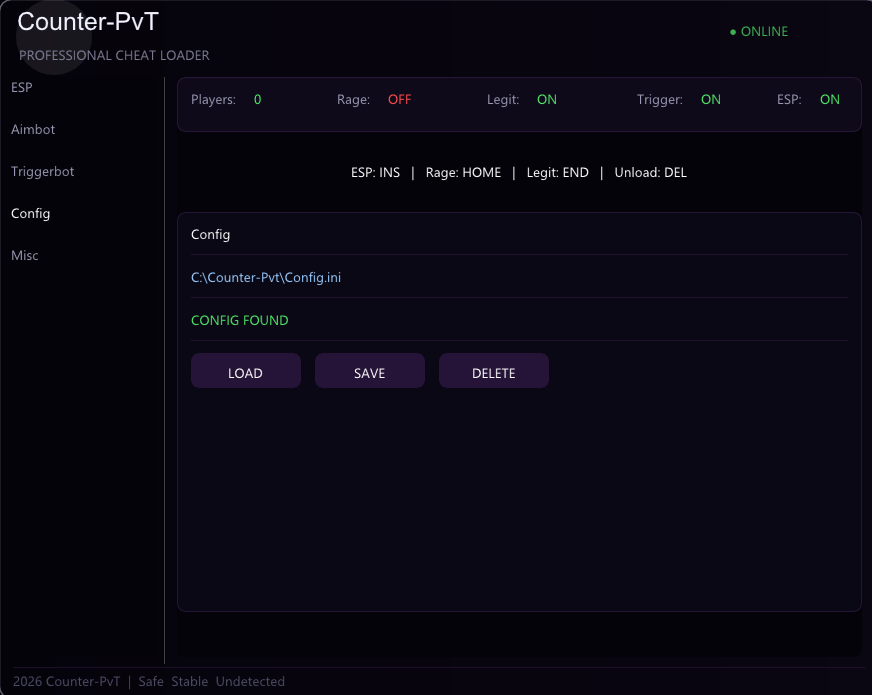Click the CONFIG FOUND status text

[240, 320]
